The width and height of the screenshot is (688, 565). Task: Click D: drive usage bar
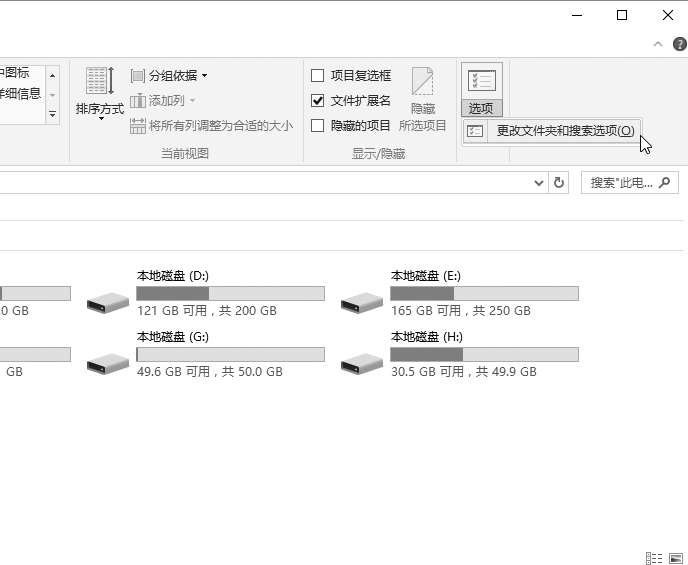[x=230, y=293]
